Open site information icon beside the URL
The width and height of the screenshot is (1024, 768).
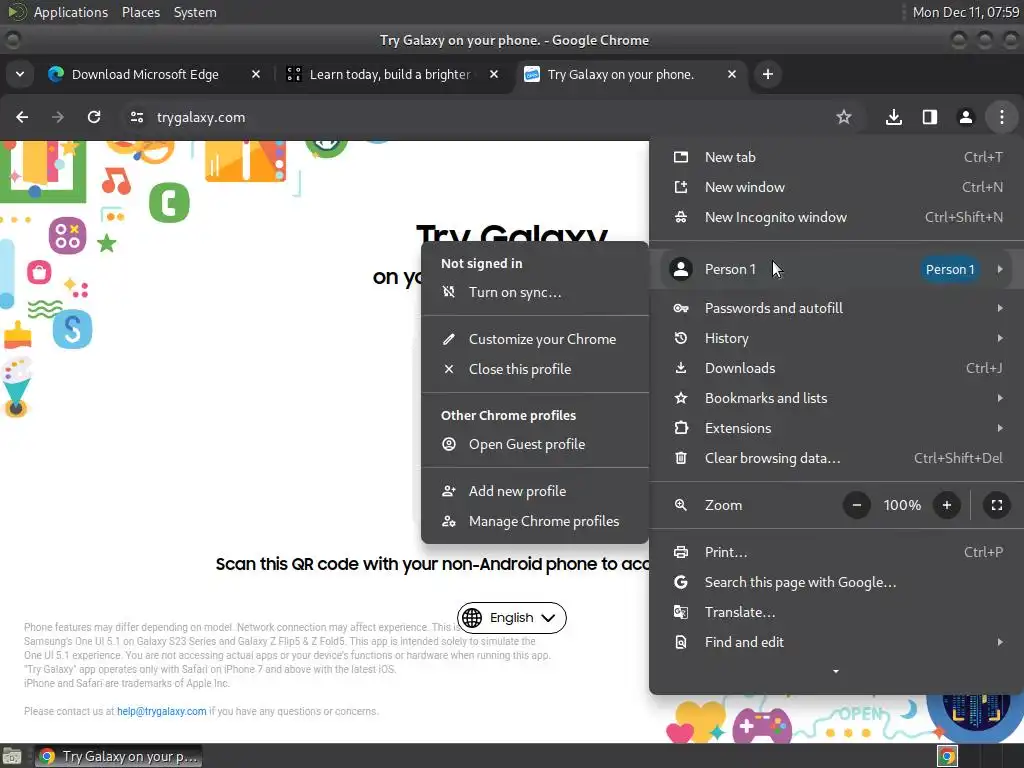[x=136, y=117]
